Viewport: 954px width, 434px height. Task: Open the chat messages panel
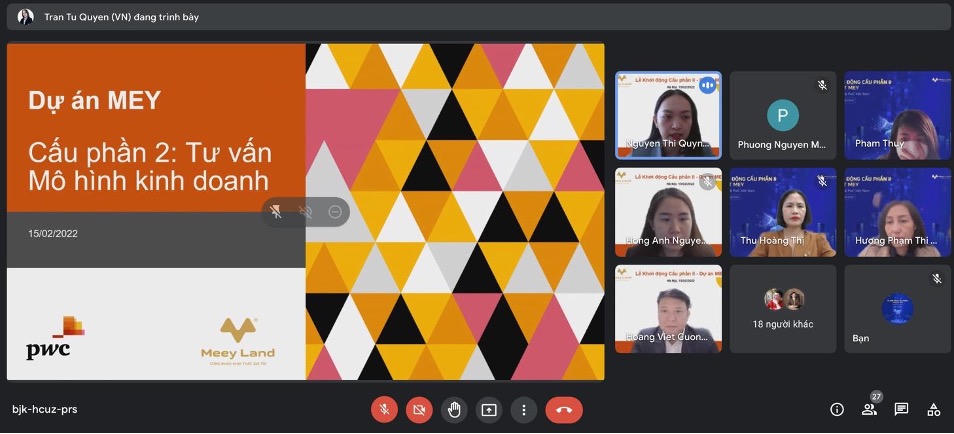[x=902, y=409]
